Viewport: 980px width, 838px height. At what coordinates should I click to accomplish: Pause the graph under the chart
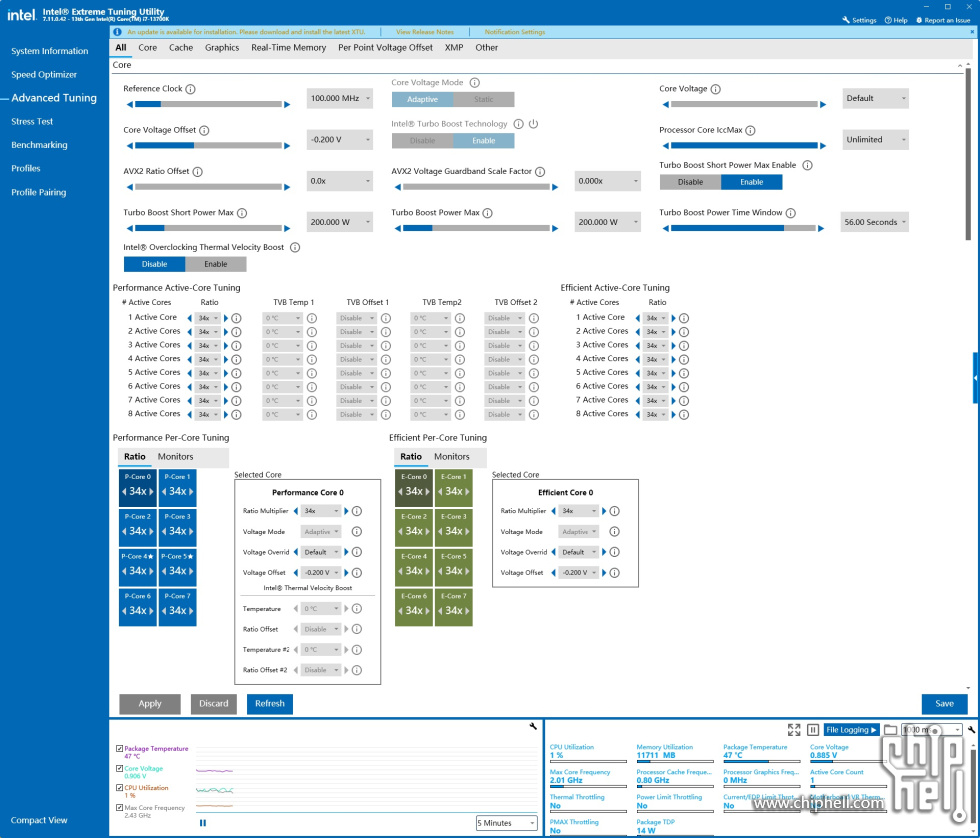click(202, 823)
